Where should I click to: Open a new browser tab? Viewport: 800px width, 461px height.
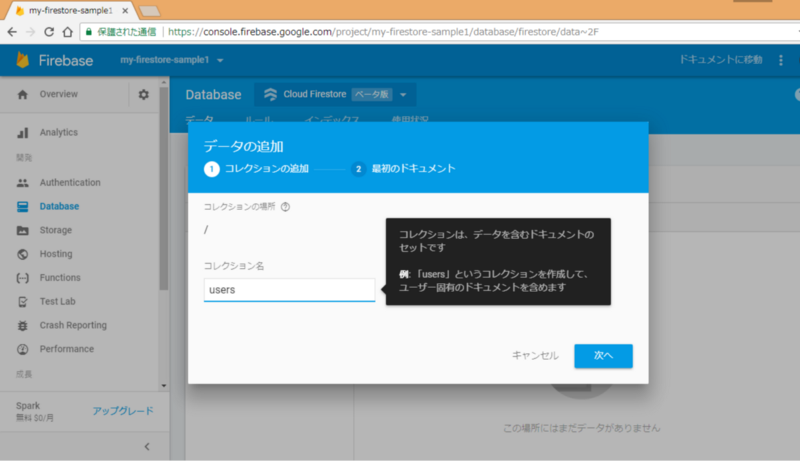point(149,11)
